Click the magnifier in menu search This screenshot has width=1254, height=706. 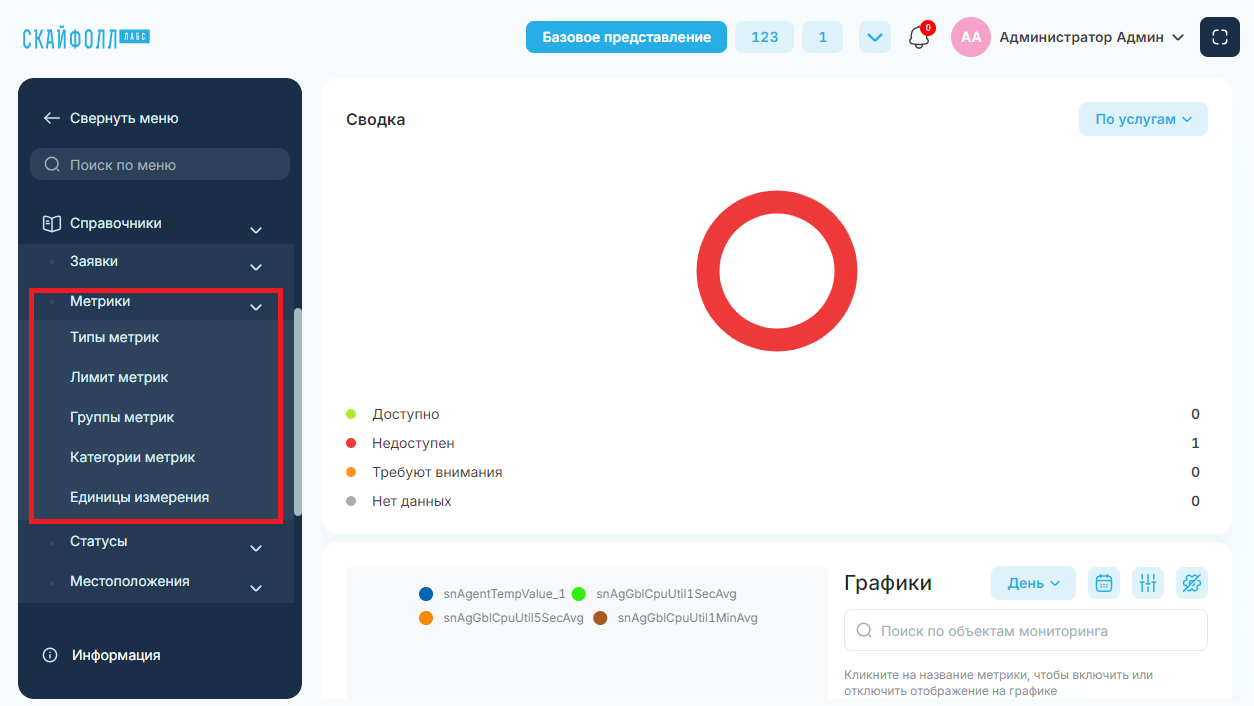click(52, 165)
